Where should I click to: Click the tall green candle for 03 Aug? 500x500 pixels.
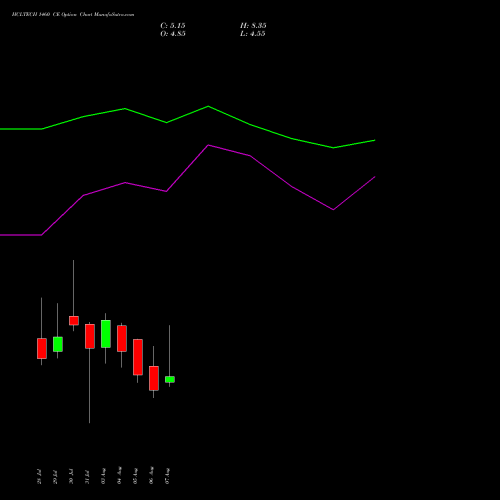coord(106,334)
